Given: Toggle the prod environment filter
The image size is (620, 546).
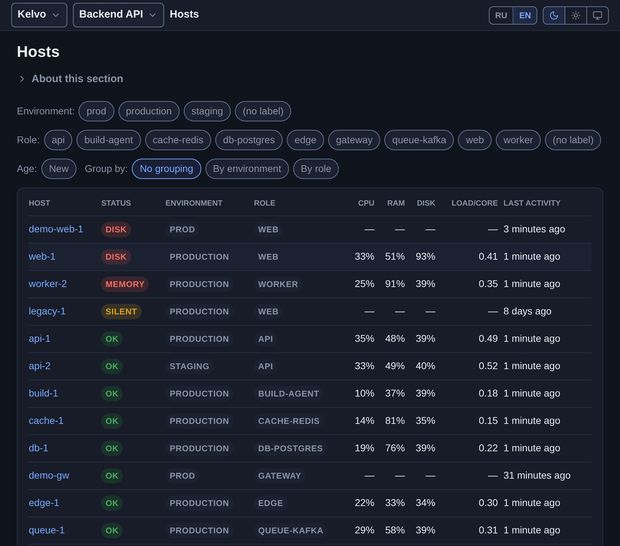Looking at the screenshot, I should point(96,111).
